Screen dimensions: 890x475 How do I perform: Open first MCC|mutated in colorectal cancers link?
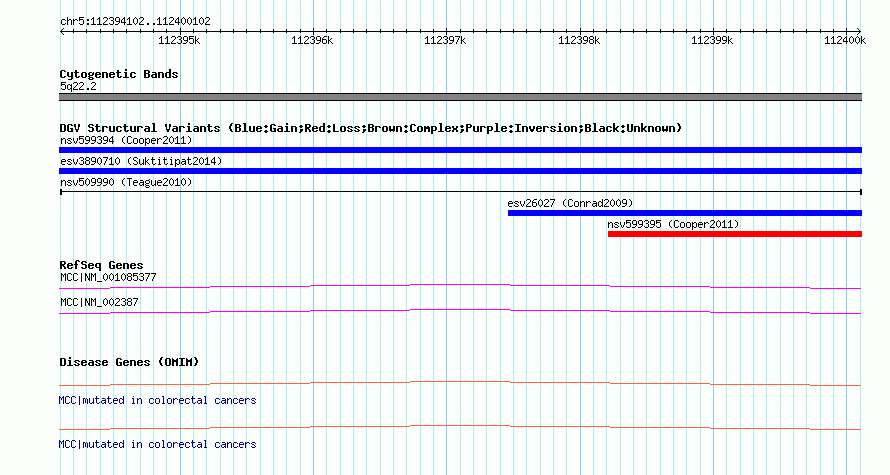pos(157,400)
